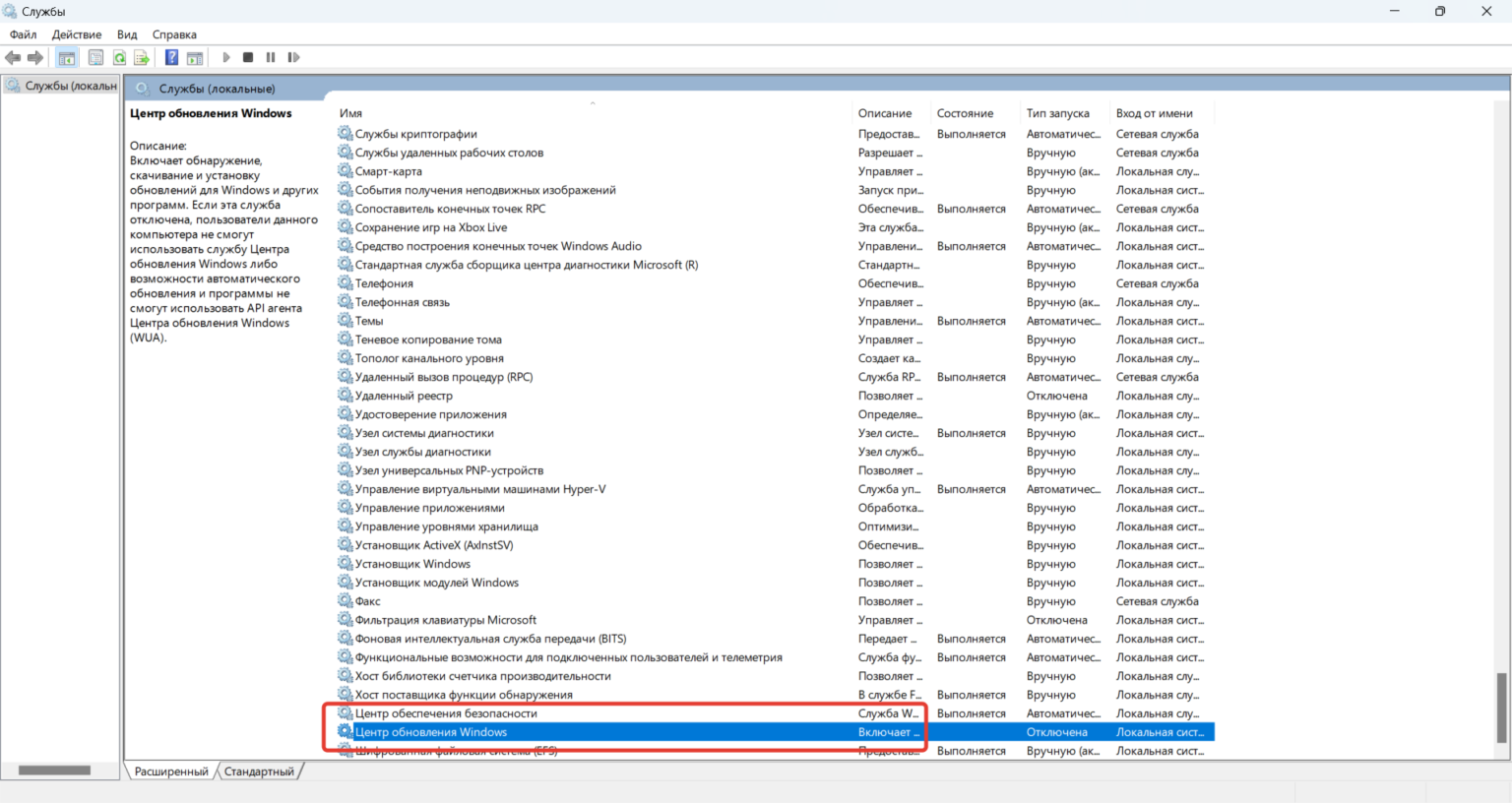1512x803 pixels.
Task: Click gear icon next to Смарт-карта
Action: (346, 171)
